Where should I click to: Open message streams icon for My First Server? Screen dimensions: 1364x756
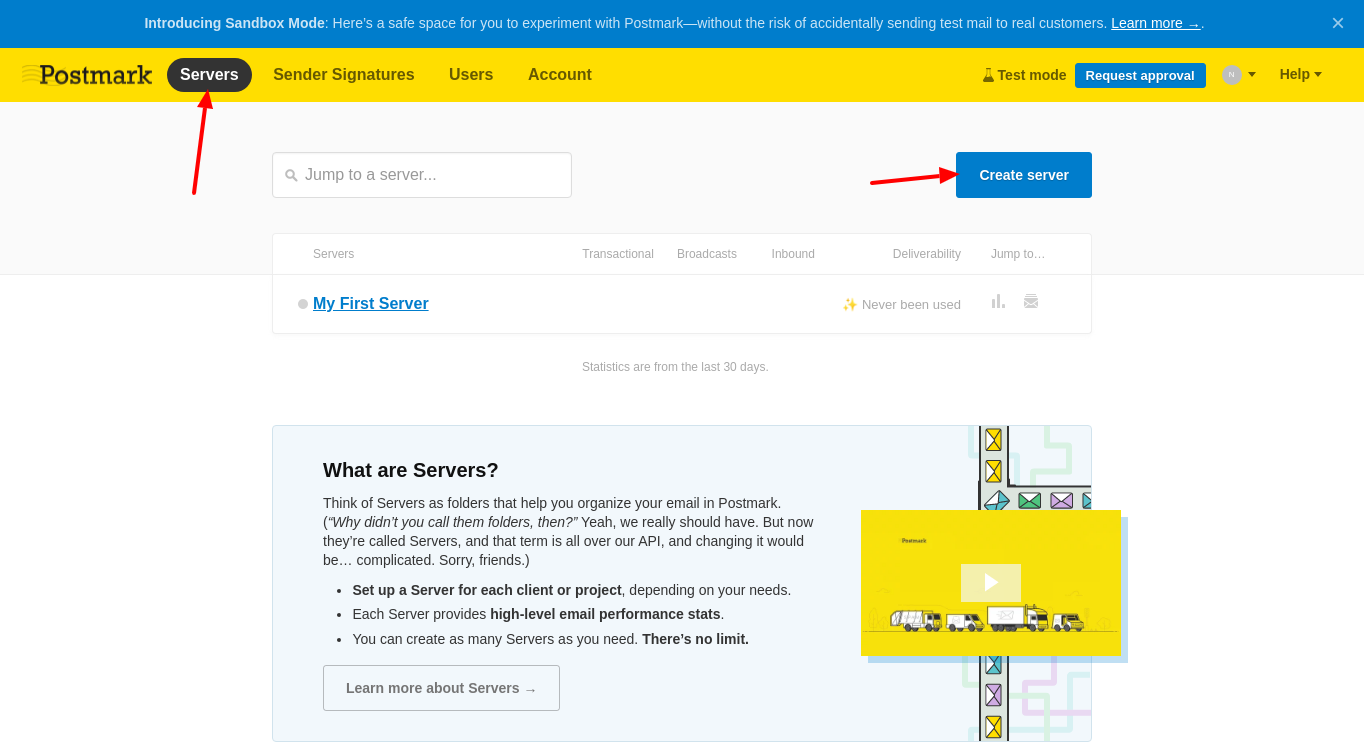point(1031,301)
